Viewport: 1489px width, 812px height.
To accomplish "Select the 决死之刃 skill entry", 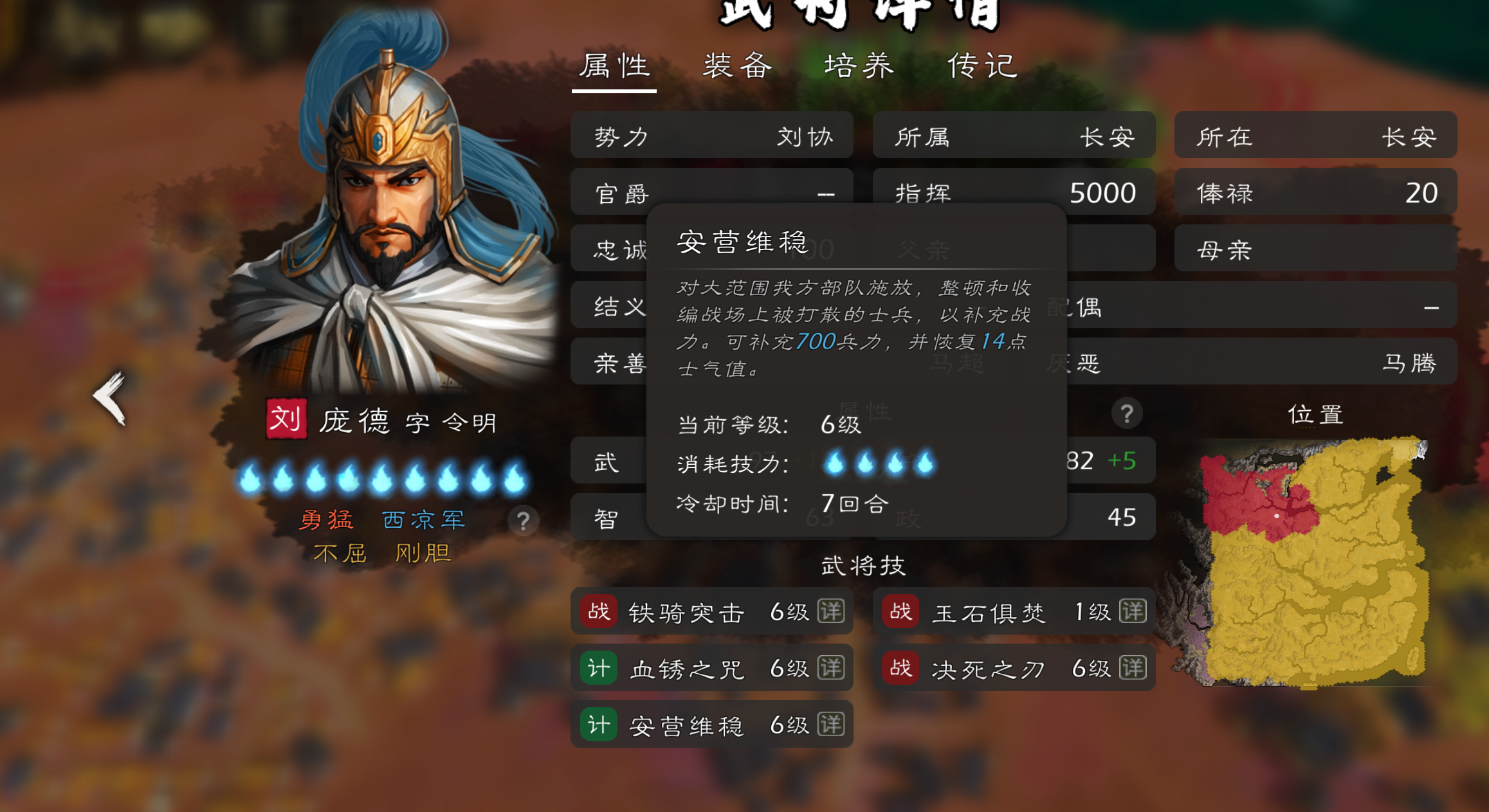I will (x=1014, y=668).
